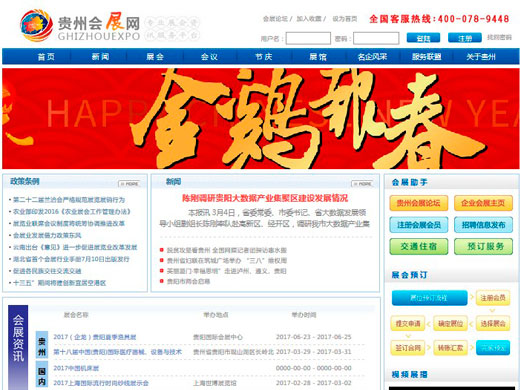Click the 招聘信息发布 blue button

[483, 225]
